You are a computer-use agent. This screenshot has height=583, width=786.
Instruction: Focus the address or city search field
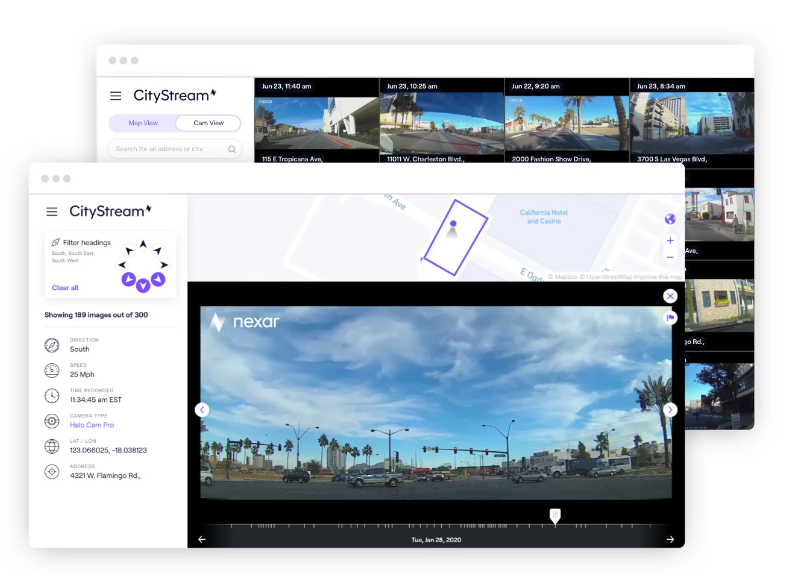[174, 149]
